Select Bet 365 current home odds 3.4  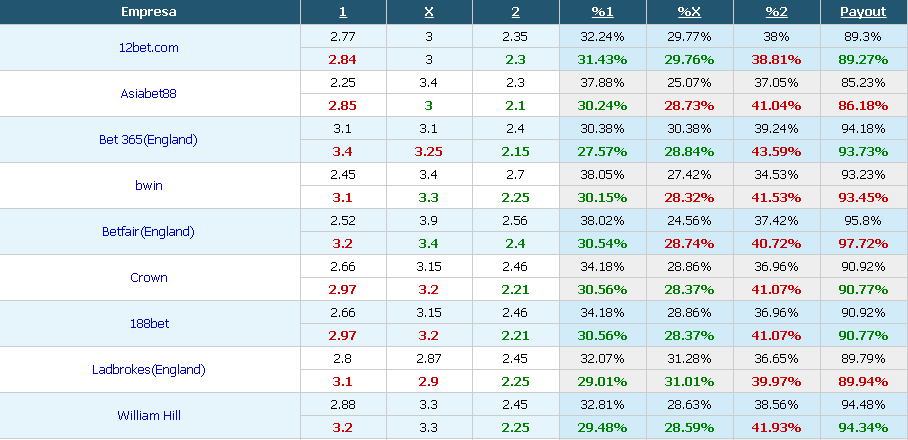(343, 152)
